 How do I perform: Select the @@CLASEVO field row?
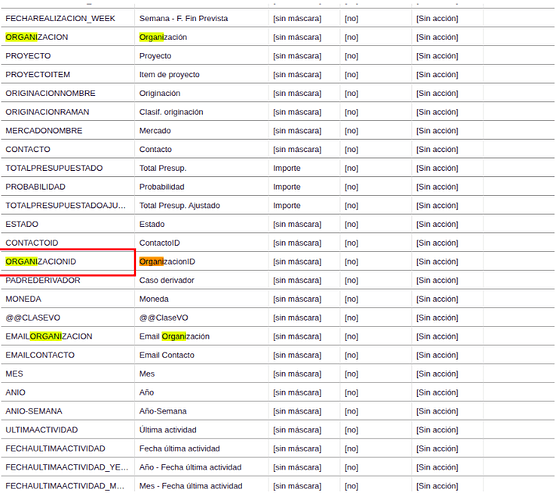point(278,318)
